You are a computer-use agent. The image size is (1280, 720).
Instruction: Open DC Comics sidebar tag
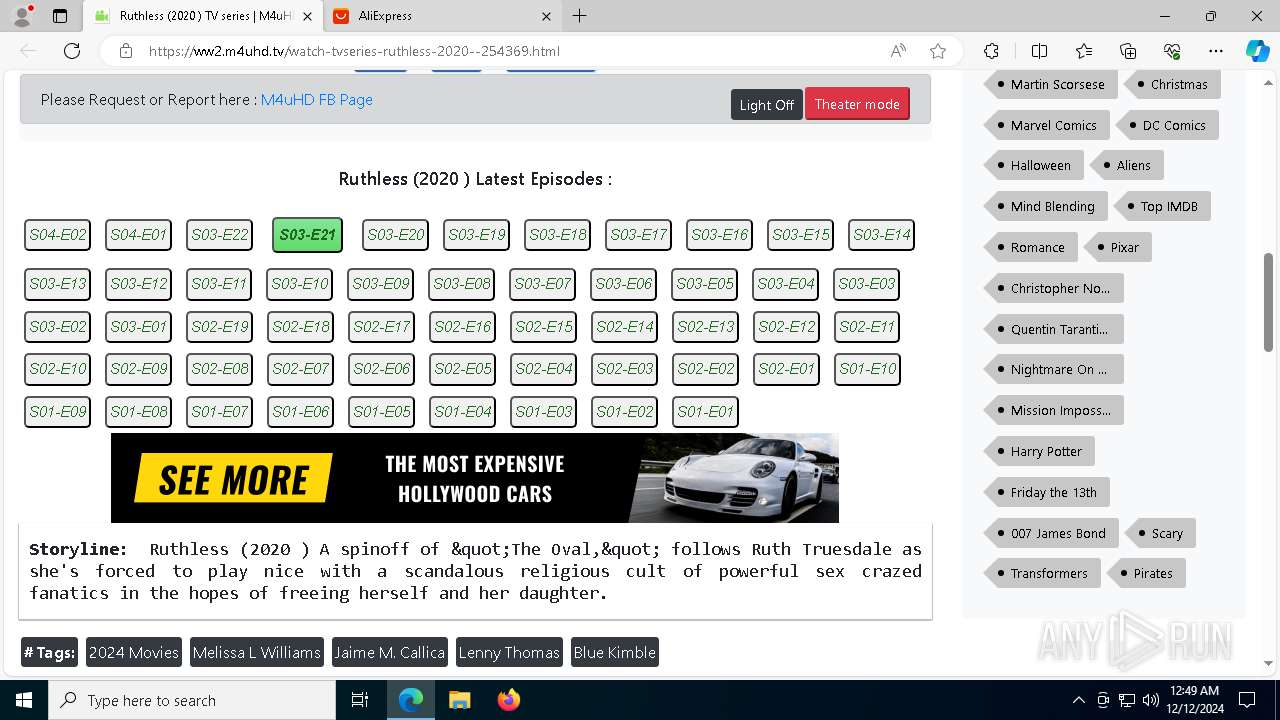coord(1166,126)
